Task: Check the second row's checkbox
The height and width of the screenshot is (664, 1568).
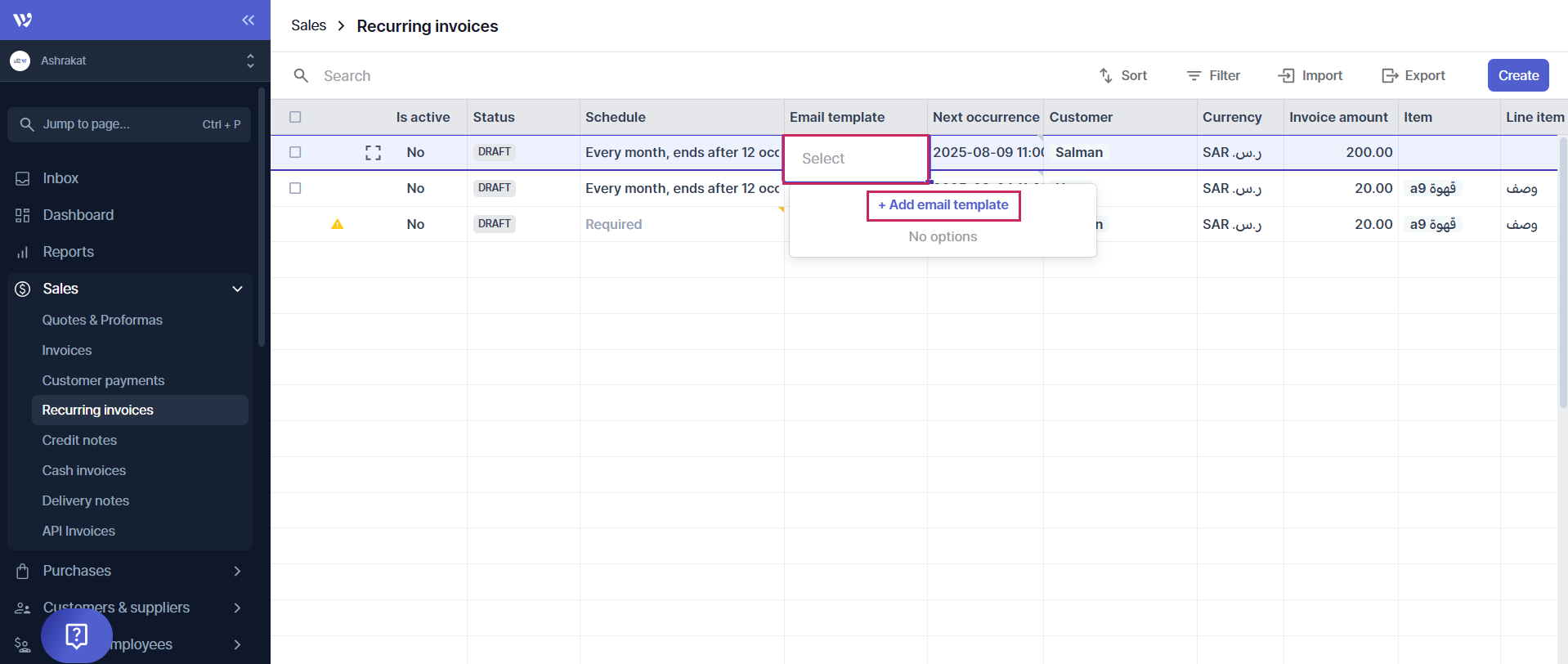Action: (x=295, y=188)
